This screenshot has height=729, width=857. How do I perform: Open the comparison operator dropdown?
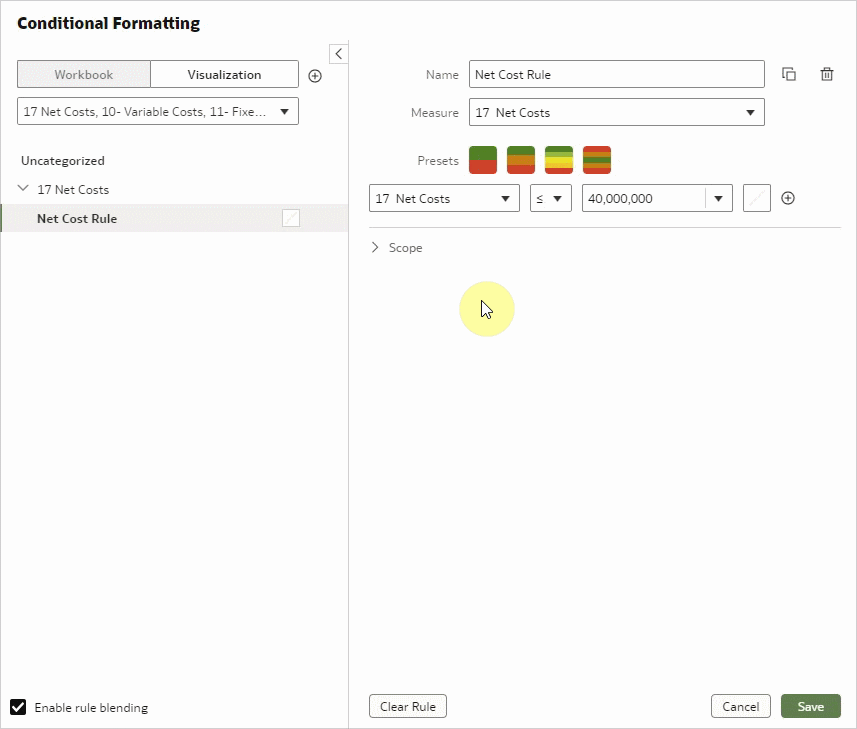click(550, 197)
